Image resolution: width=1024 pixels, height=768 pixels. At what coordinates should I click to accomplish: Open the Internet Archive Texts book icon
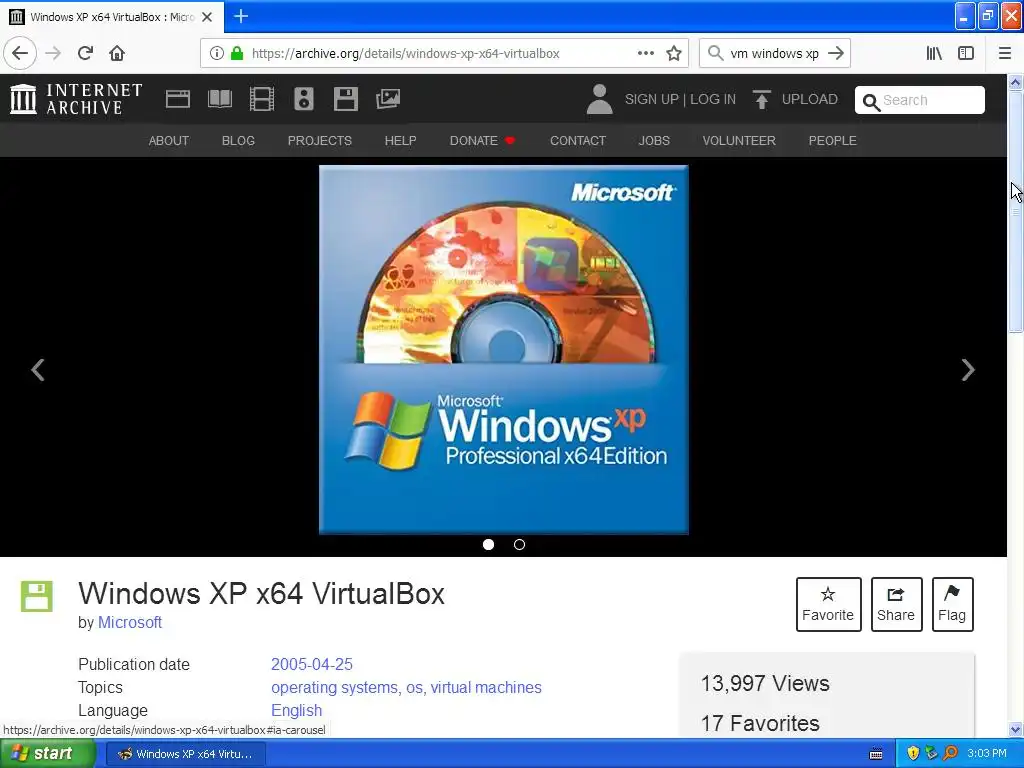point(219,99)
